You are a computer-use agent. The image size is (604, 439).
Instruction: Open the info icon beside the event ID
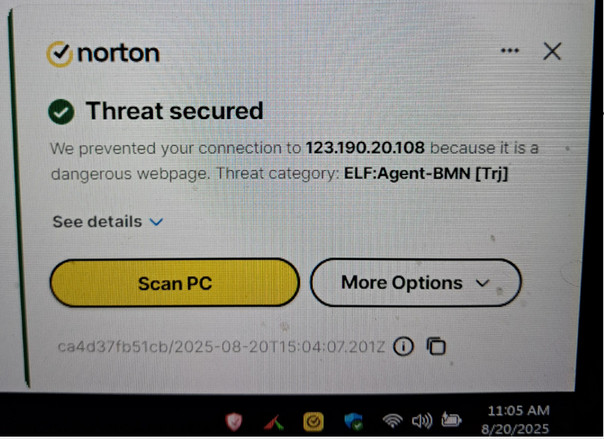coord(403,346)
